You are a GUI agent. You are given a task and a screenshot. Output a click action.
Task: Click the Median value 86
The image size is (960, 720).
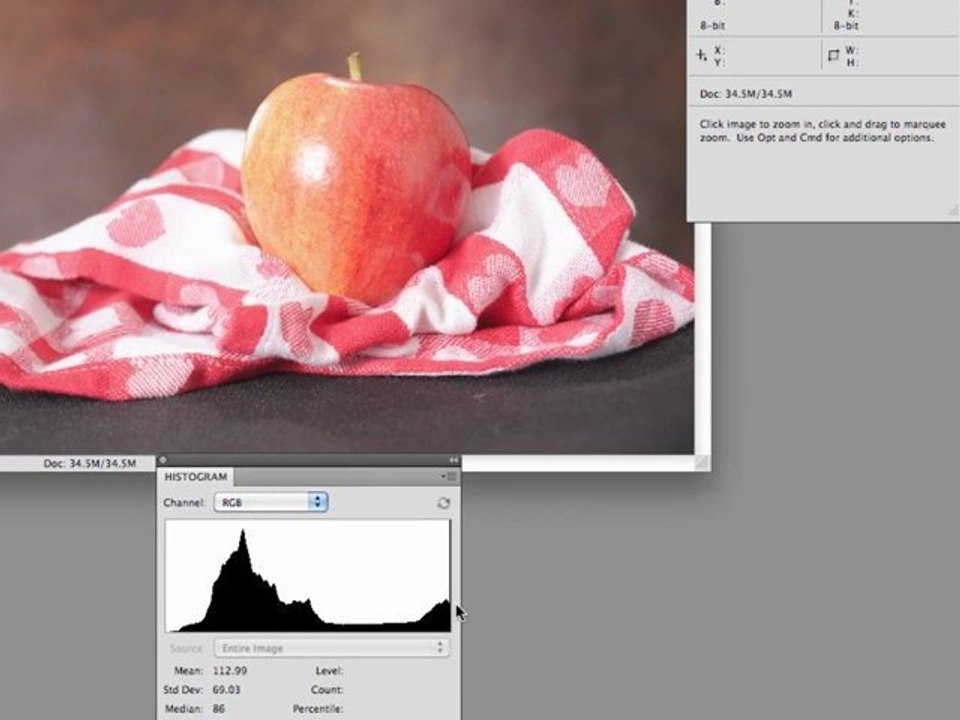click(219, 708)
